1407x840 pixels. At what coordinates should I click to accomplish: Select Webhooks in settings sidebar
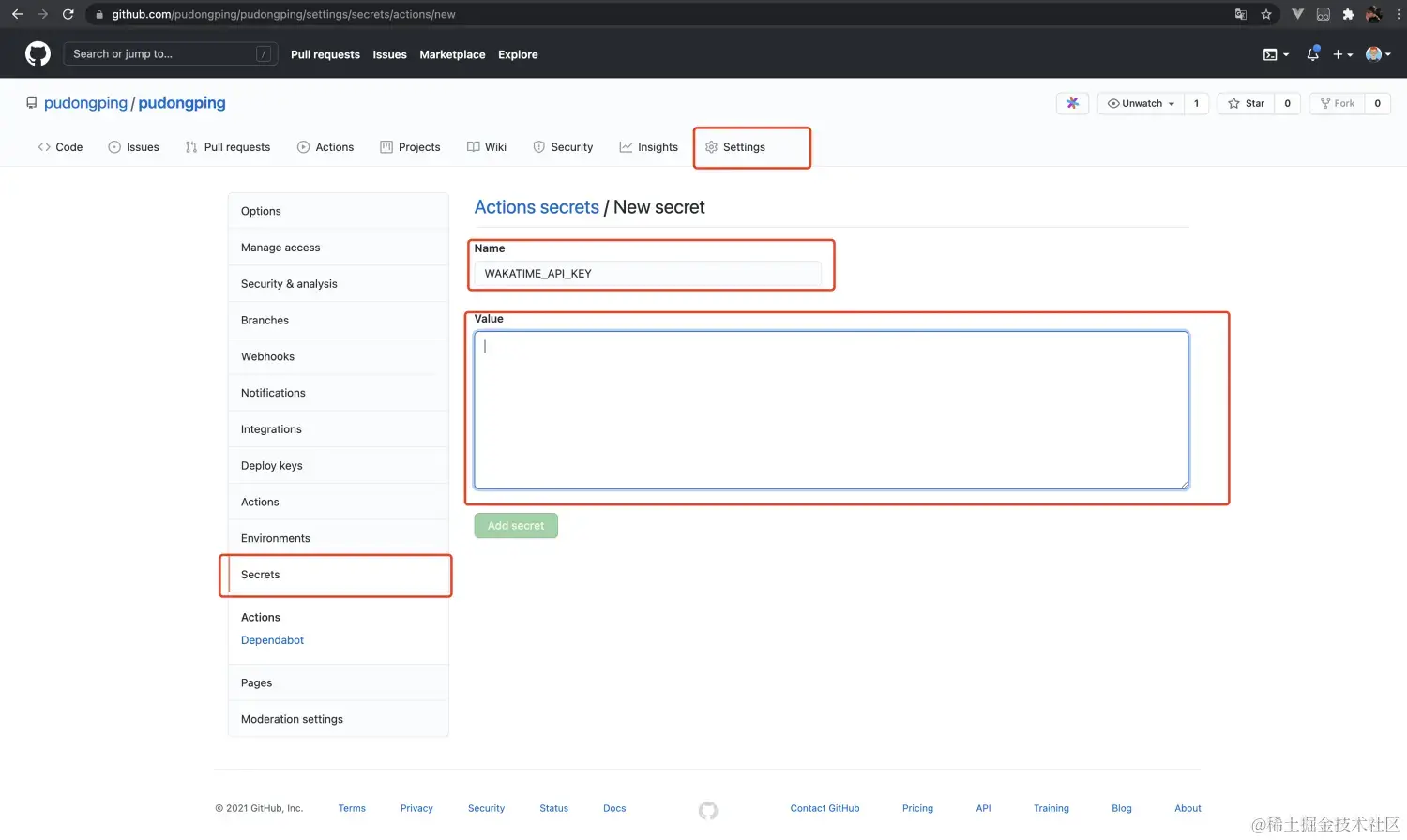click(338, 356)
